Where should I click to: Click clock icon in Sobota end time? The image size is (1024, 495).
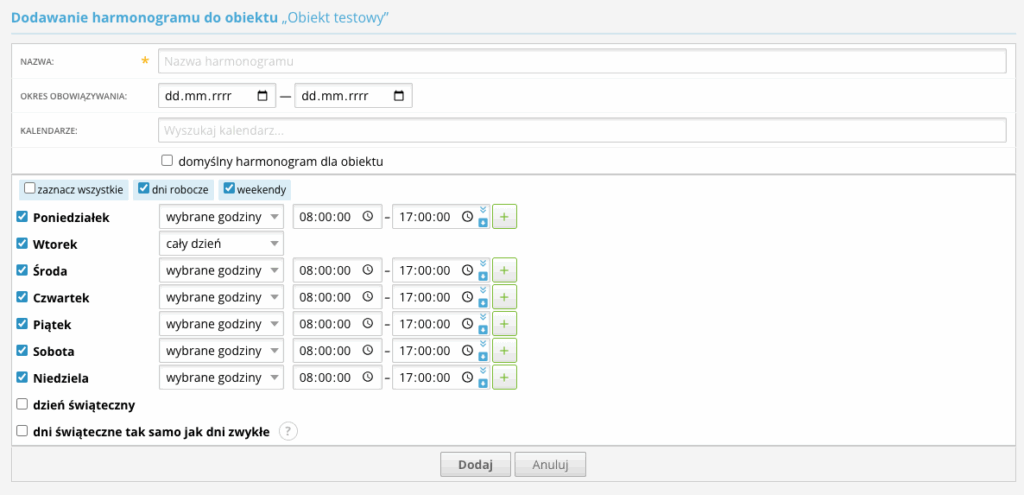point(467,351)
